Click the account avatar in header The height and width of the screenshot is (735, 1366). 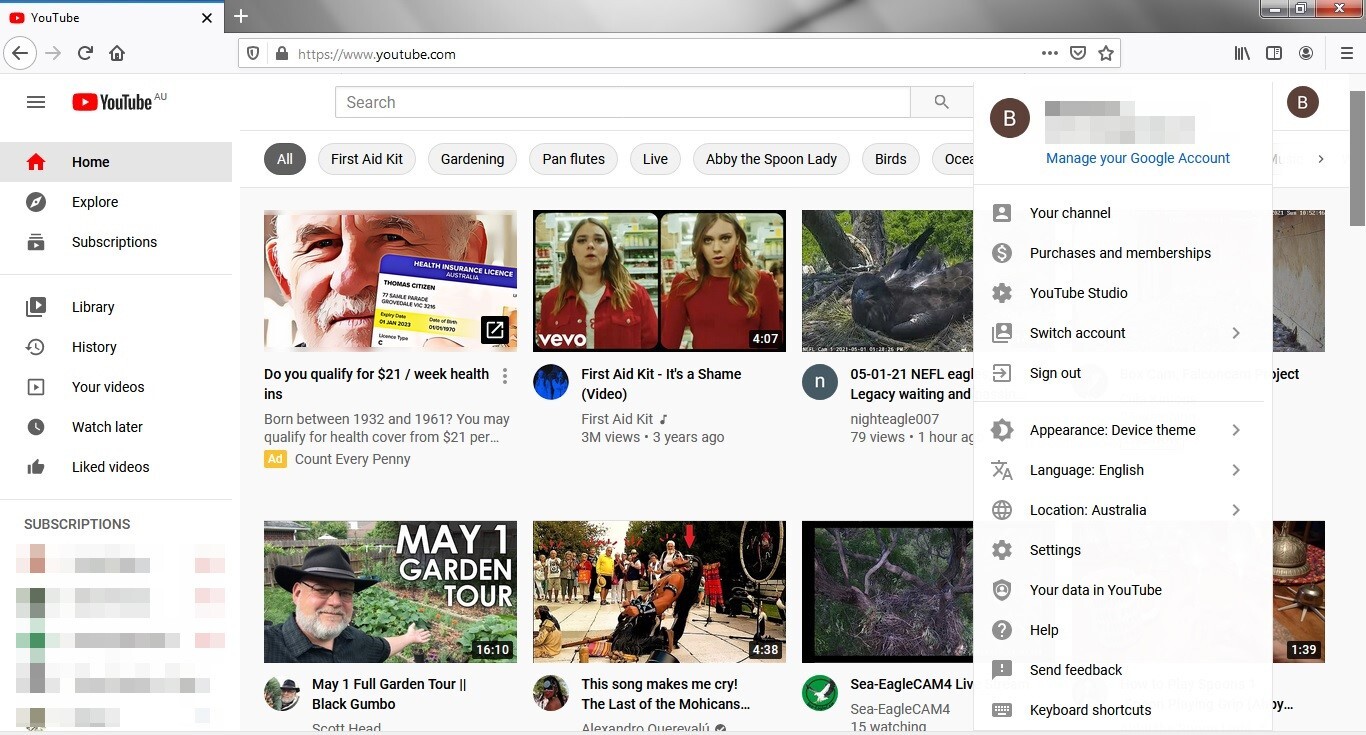[1302, 101]
